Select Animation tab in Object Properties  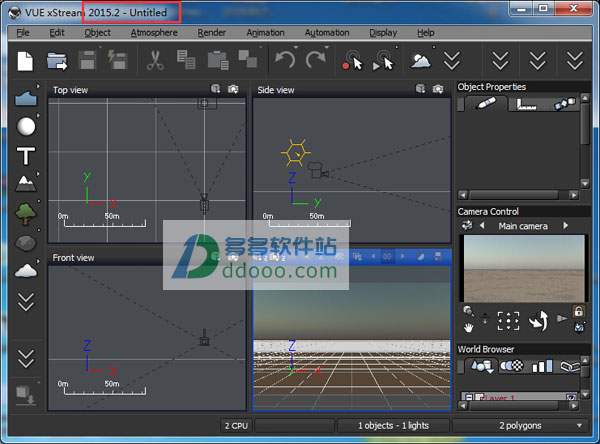(x=565, y=103)
